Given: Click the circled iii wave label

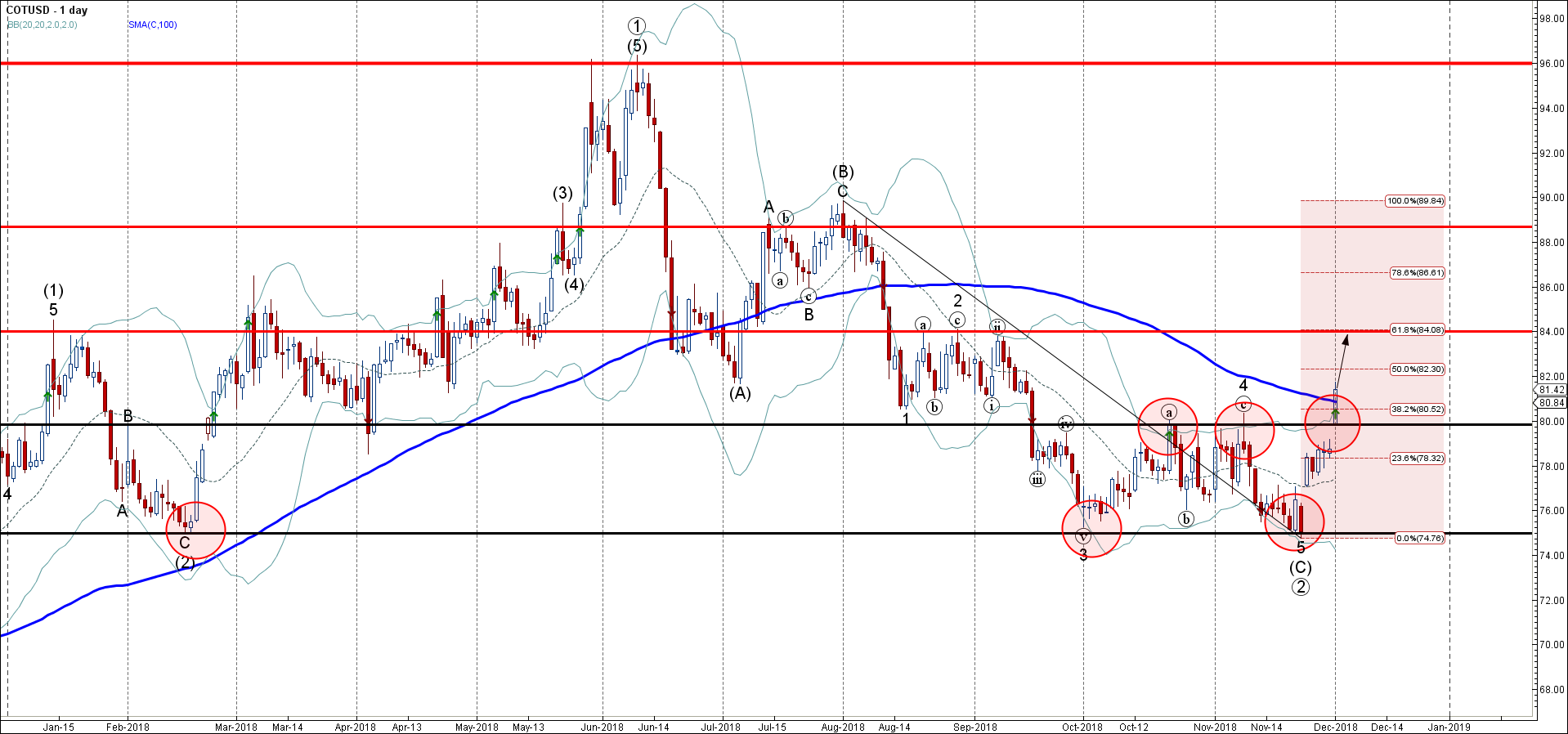Looking at the screenshot, I should (1037, 479).
